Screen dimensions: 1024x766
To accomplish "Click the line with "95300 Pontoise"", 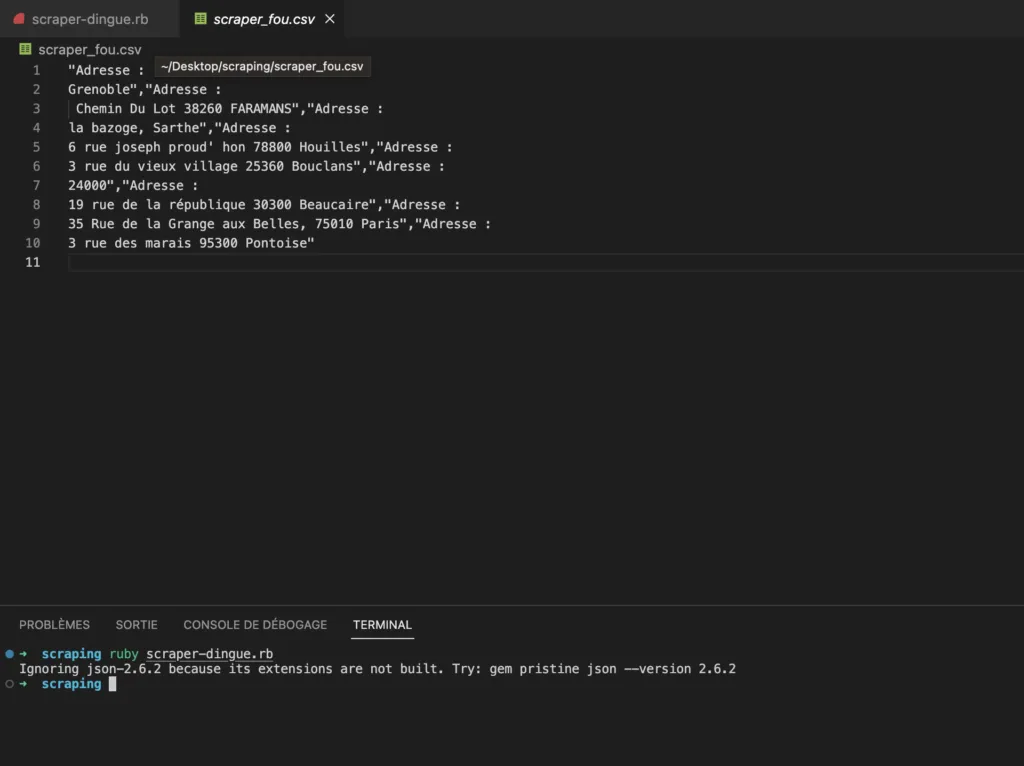I will pyautogui.click(x=191, y=243).
